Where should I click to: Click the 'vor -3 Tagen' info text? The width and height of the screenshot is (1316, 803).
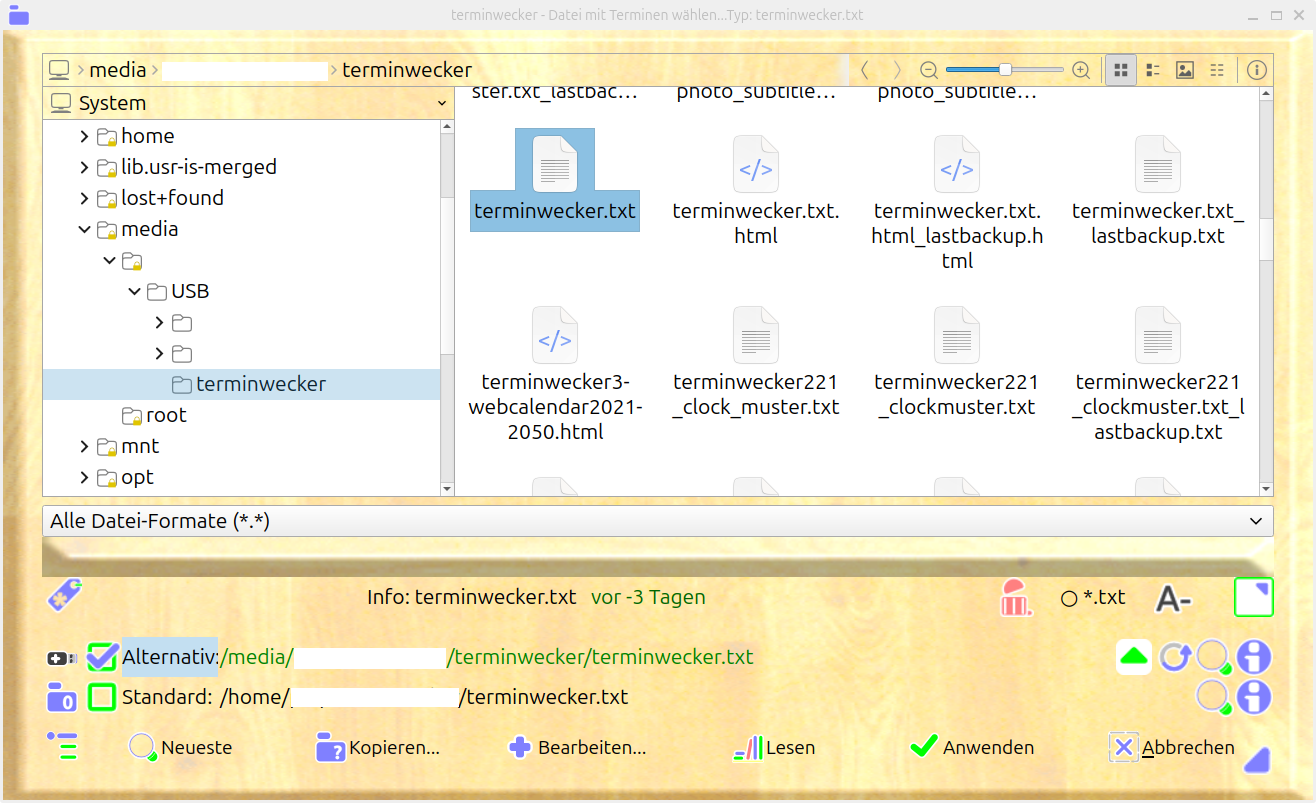648,598
